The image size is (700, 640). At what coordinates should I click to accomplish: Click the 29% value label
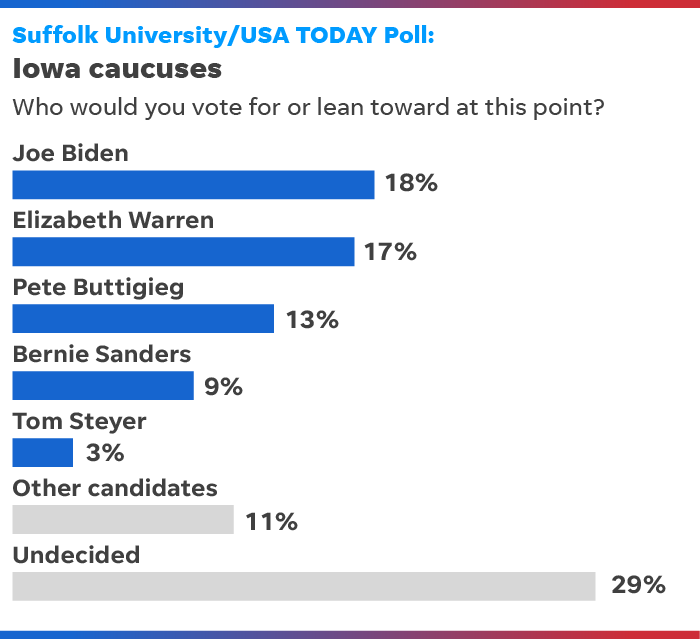click(638, 585)
